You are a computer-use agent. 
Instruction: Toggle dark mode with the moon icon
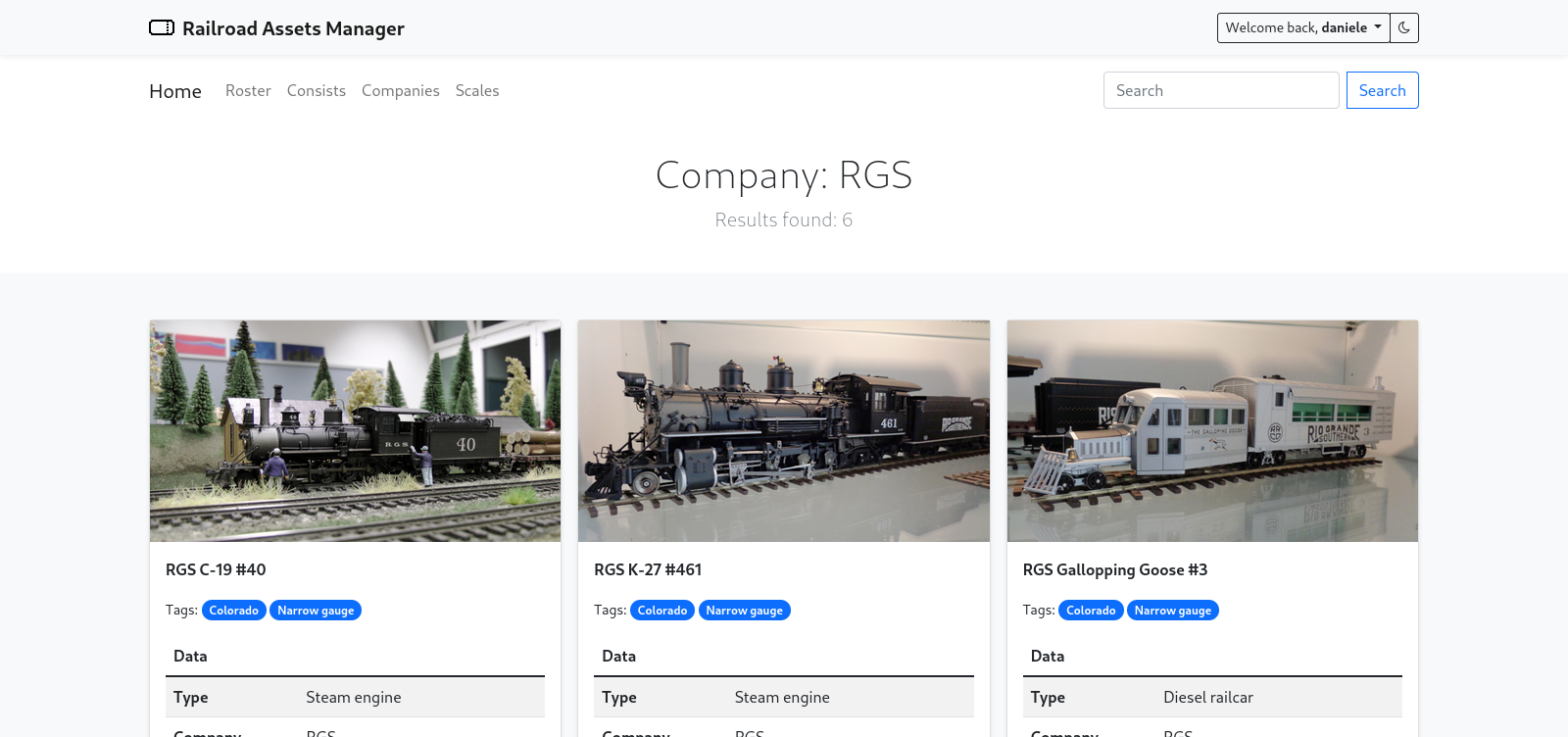pos(1404,27)
